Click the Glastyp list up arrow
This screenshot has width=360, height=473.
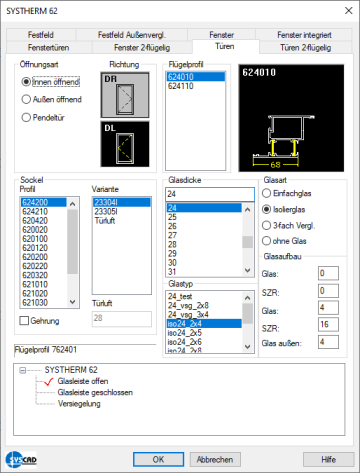(x=247, y=298)
